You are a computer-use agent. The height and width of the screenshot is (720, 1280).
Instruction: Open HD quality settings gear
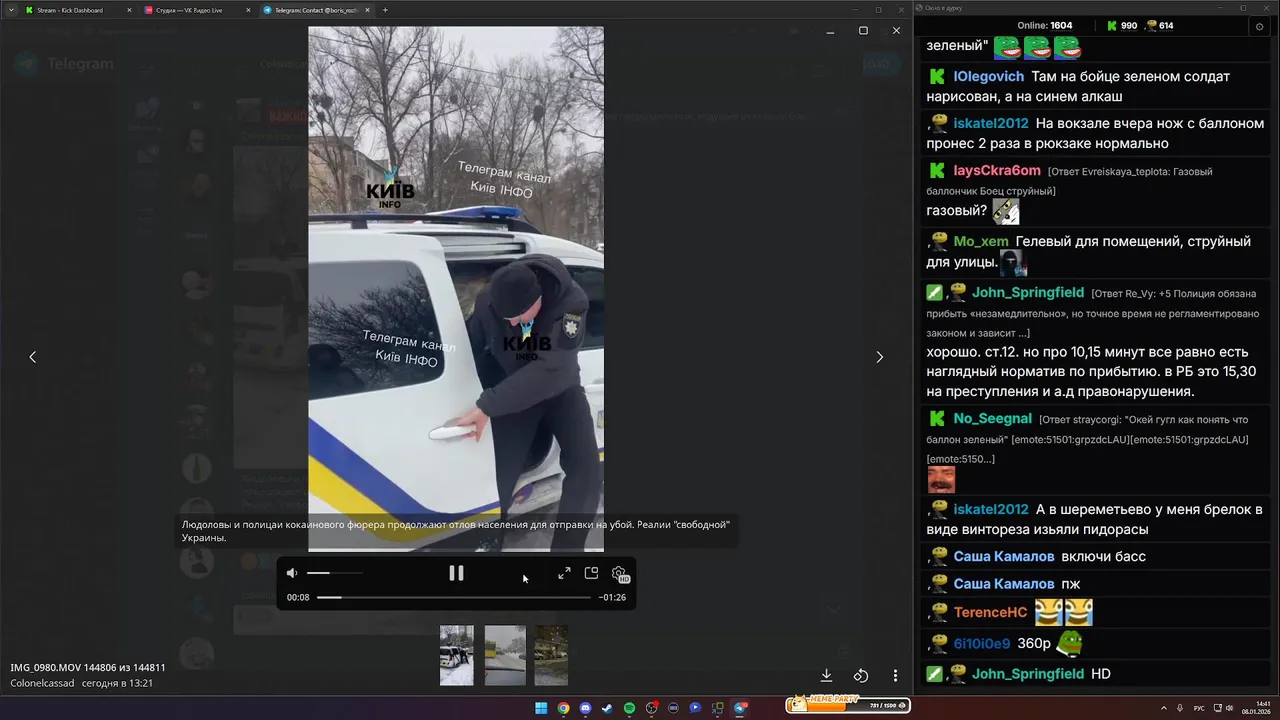pos(620,574)
